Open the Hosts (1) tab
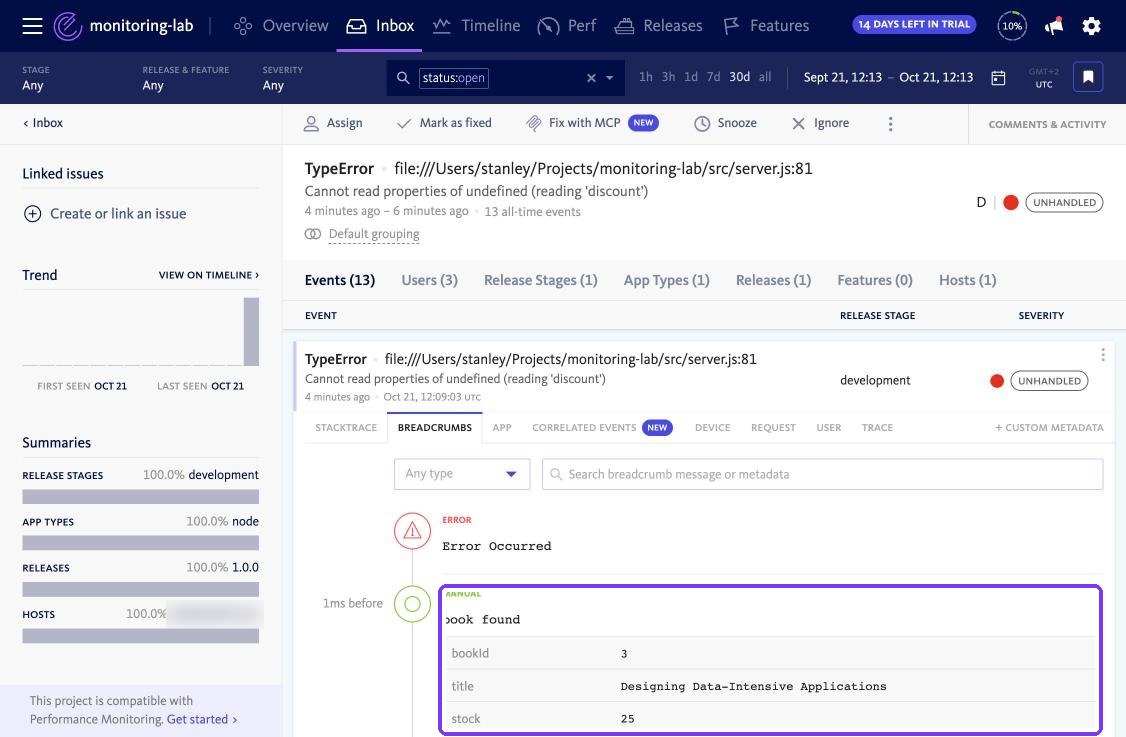 click(x=967, y=280)
